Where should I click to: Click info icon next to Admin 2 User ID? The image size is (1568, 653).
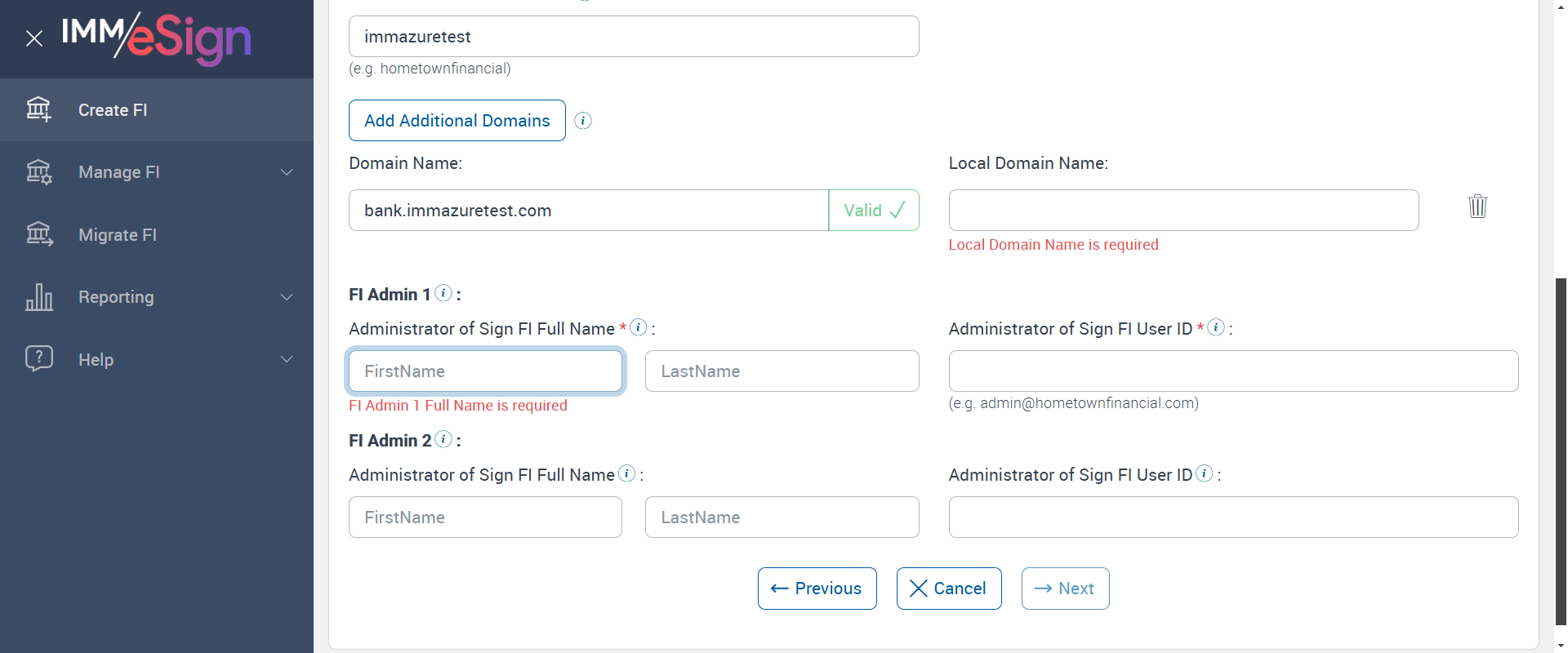coord(1205,473)
